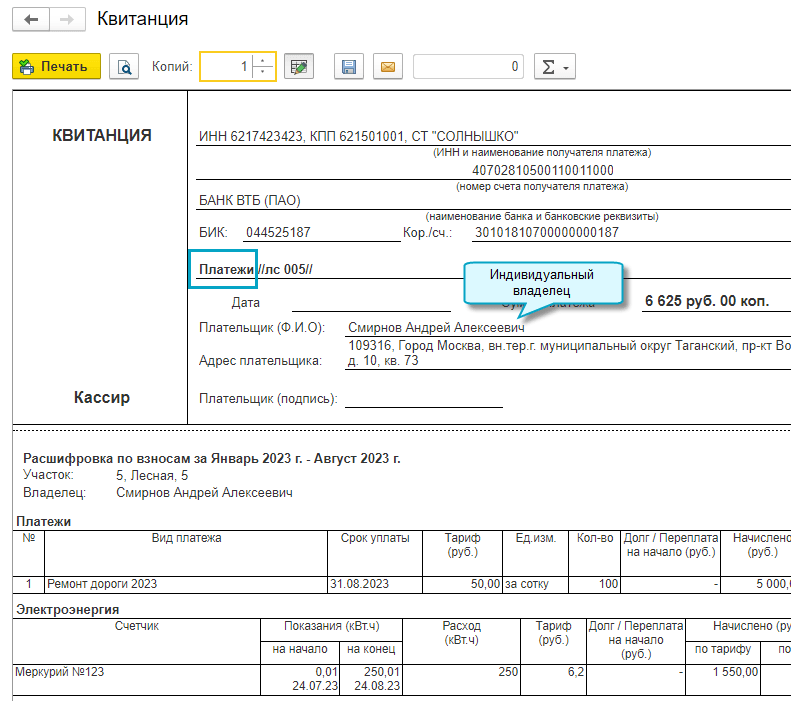Image resolution: width=791 pixels, height=701 pixels.
Task: Click the //лс 005// account reference
Action: click(x=285, y=269)
